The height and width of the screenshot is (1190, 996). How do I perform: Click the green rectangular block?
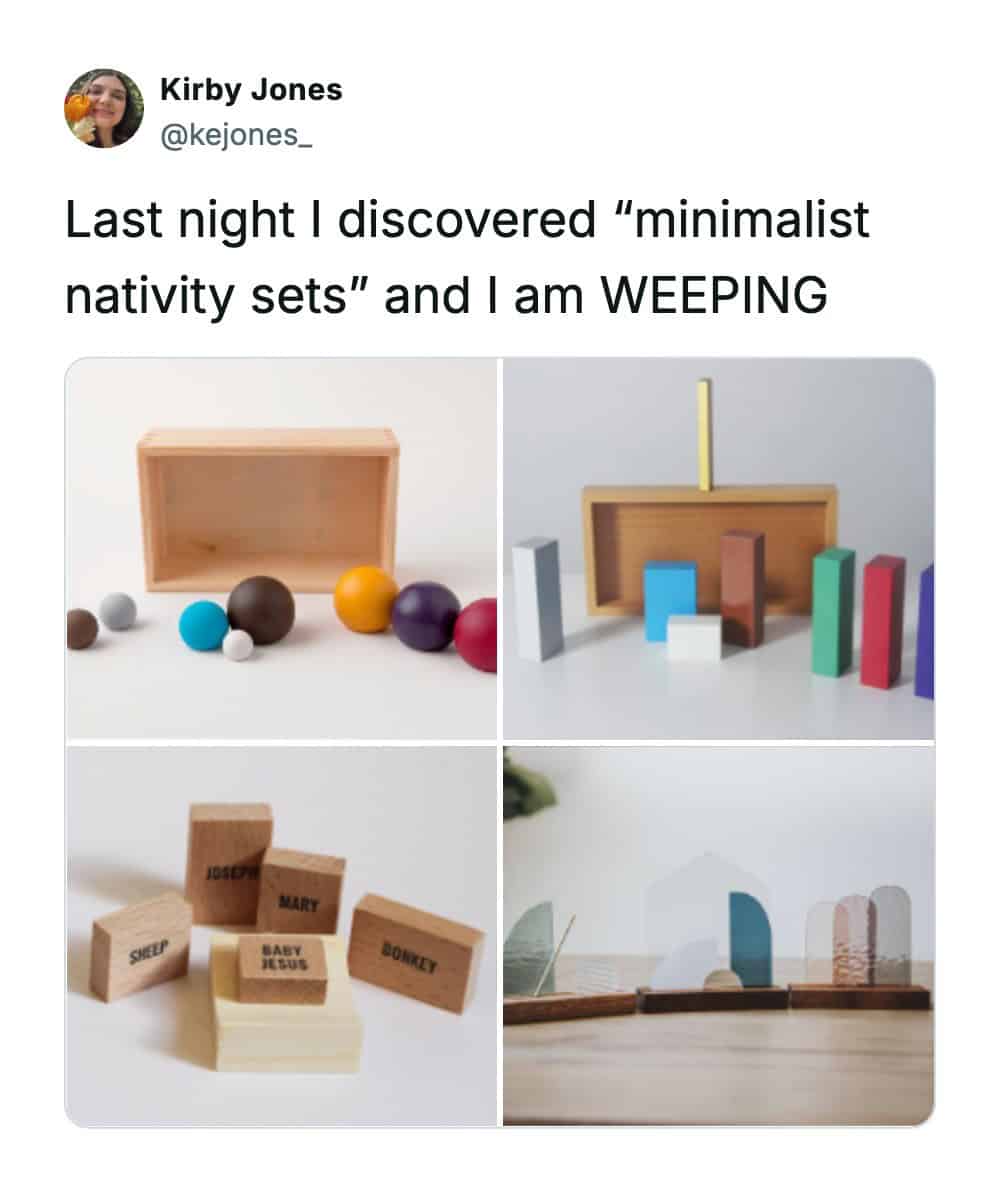click(832, 609)
